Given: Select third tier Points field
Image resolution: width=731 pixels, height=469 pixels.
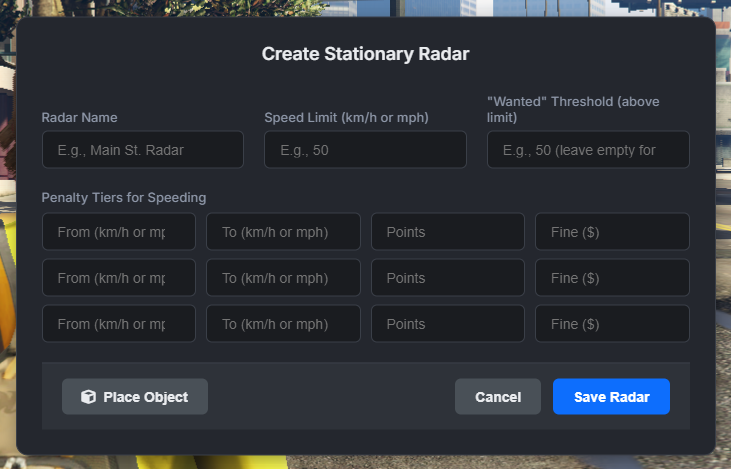Looking at the screenshot, I should [448, 324].
